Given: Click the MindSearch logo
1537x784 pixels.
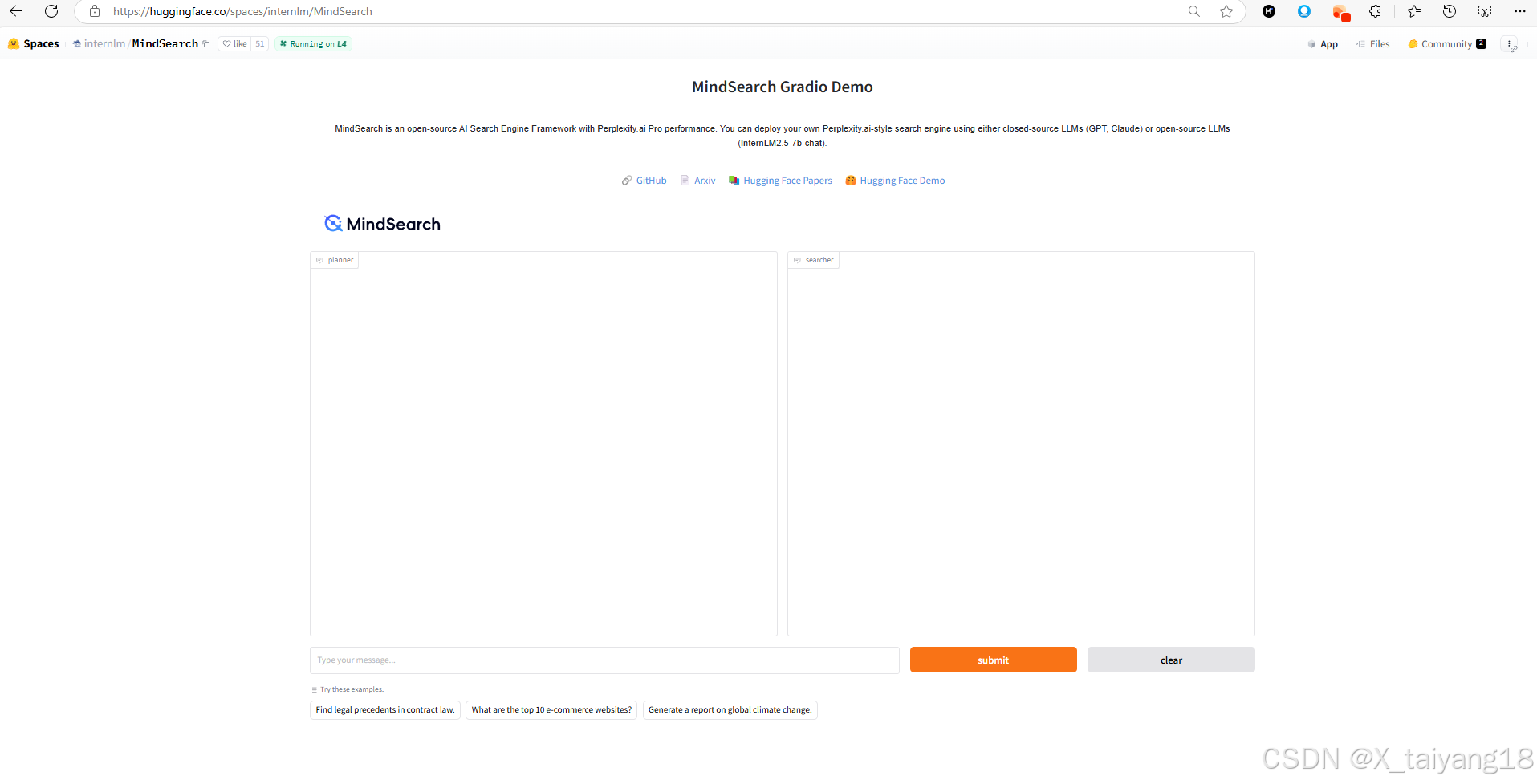Looking at the screenshot, I should coord(382,224).
